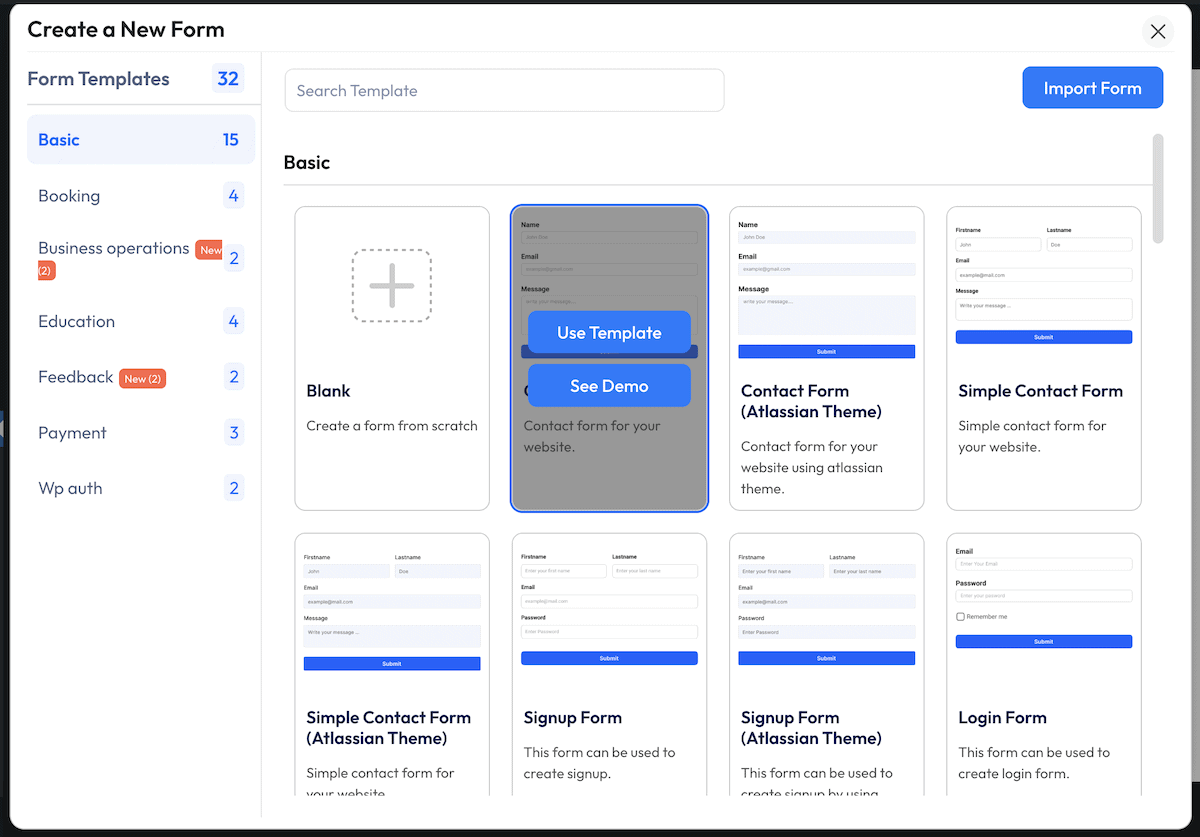The width and height of the screenshot is (1200, 837).
Task: Click the Blank card title
Action: coord(328,391)
